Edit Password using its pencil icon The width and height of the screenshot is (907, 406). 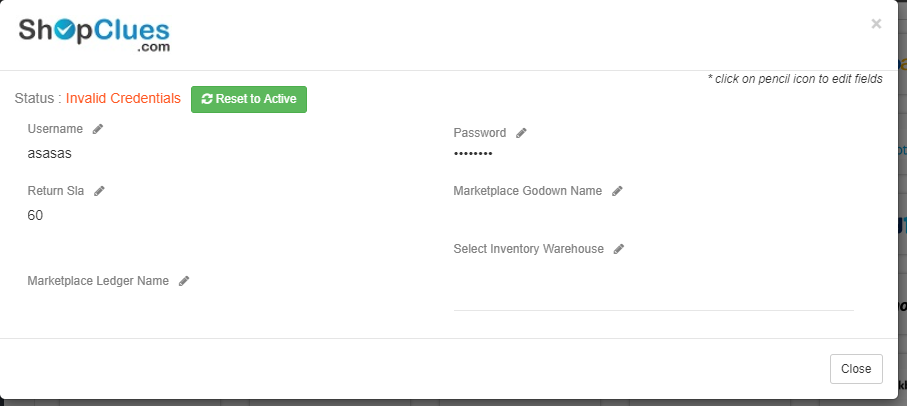[x=521, y=133]
